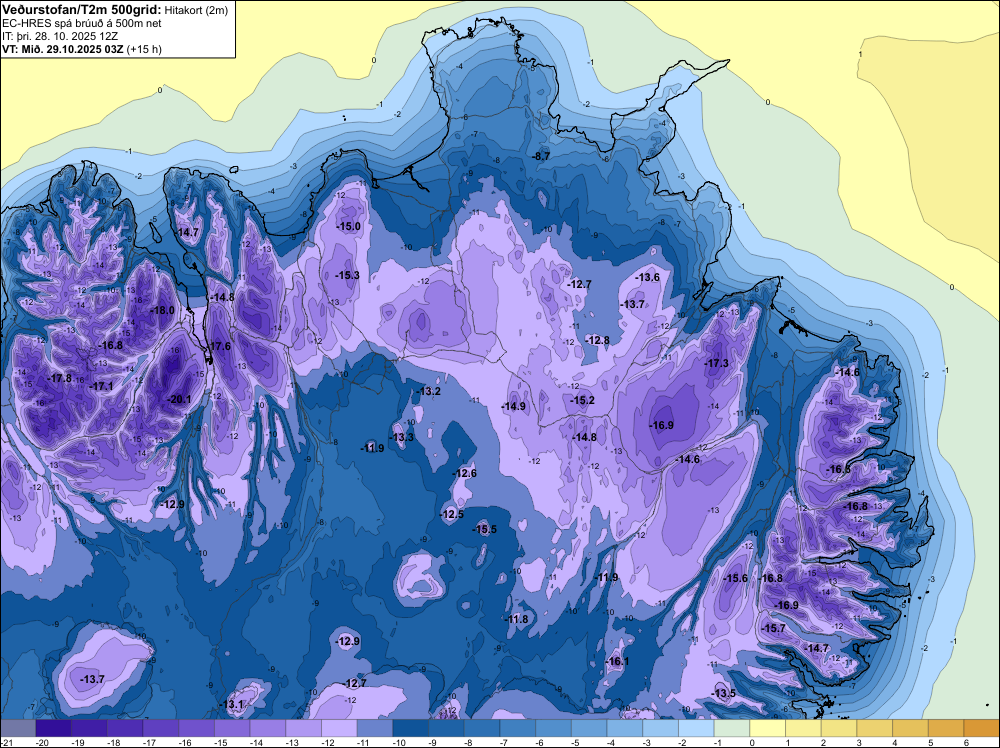Click the -12.8 temperature label
The width and height of the screenshot is (1000, 748).
click(598, 341)
